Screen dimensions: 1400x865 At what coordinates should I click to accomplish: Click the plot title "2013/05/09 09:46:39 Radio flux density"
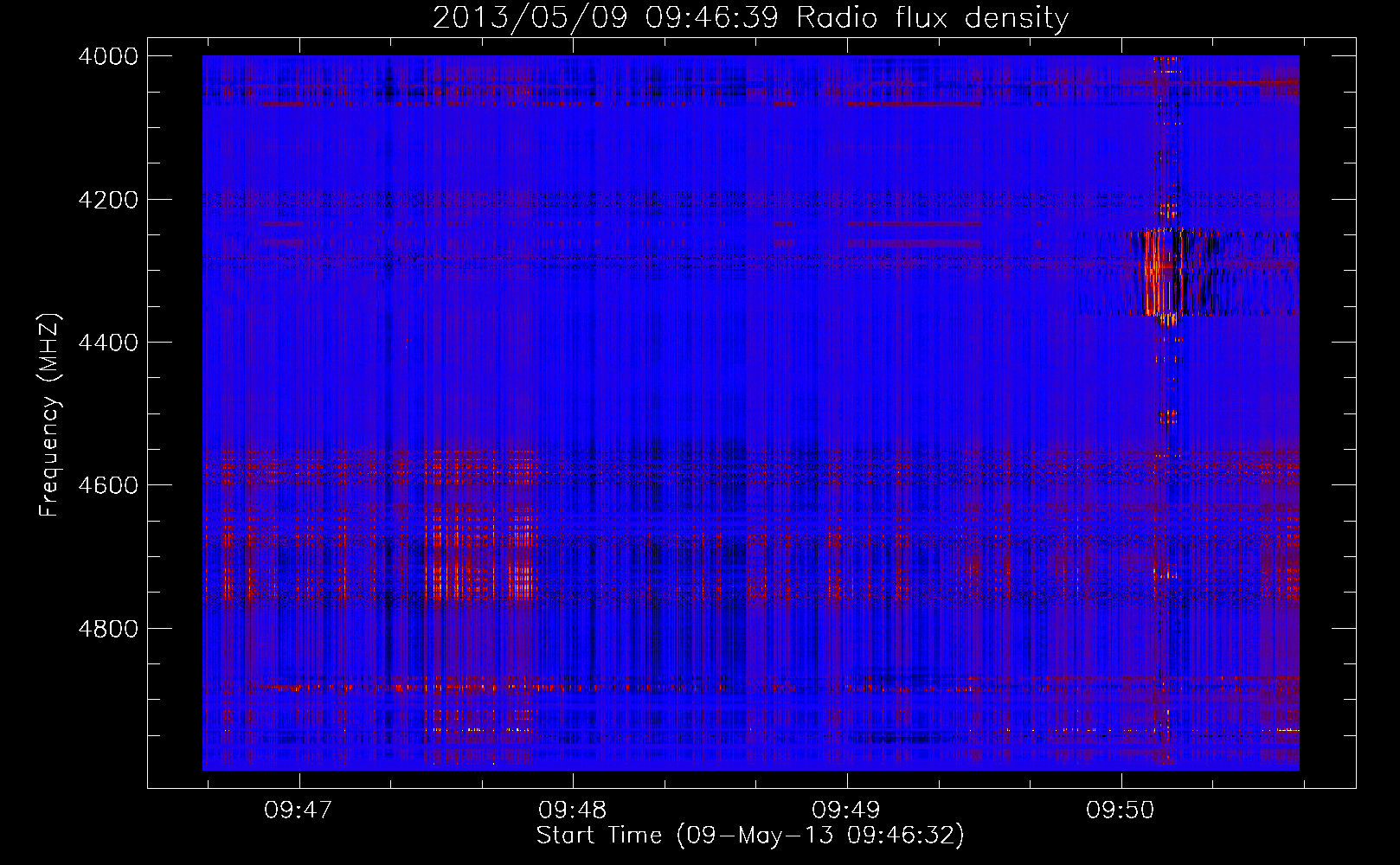(750, 17)
